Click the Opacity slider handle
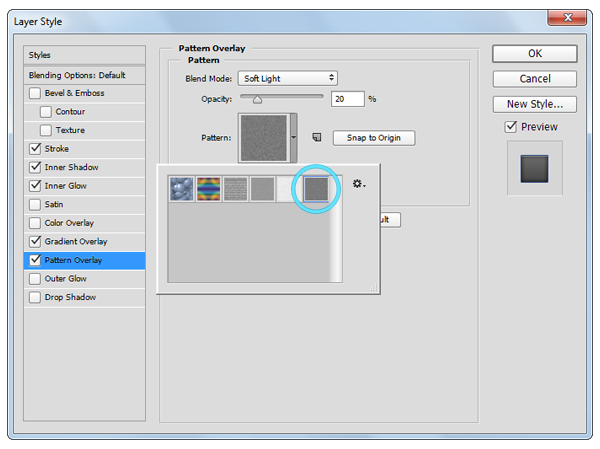The height and width of the screenshot is (449, 600). (x=257, y=100)
